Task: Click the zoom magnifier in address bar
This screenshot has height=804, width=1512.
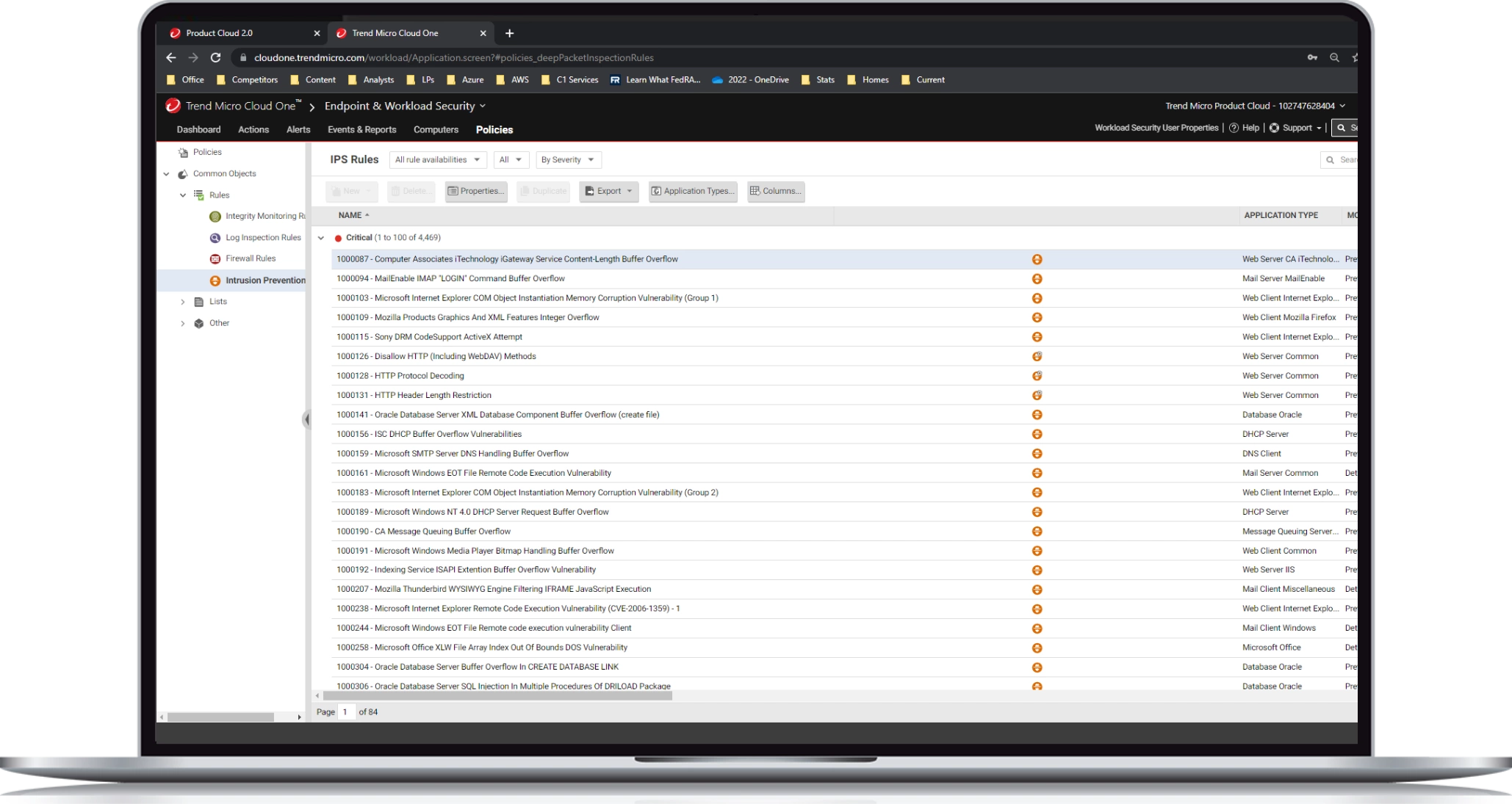Action: click(x=1334, y=57)
